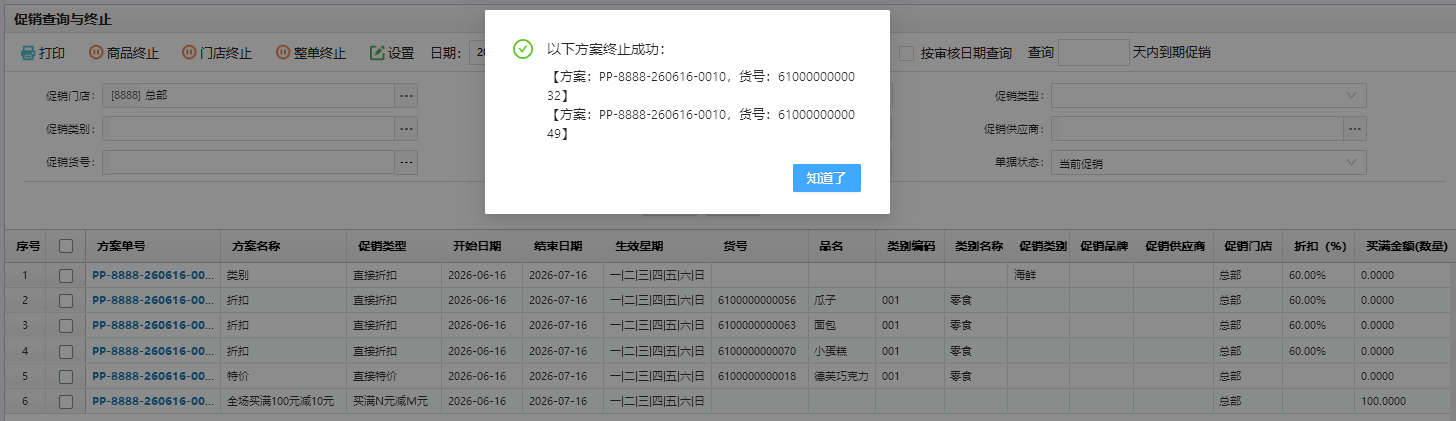Viewport: 1456px width, 421px height.
Task: Expand the 单据状态 当前促销 dropdown
Action: pyautogui.click(x=1208, y=163)
